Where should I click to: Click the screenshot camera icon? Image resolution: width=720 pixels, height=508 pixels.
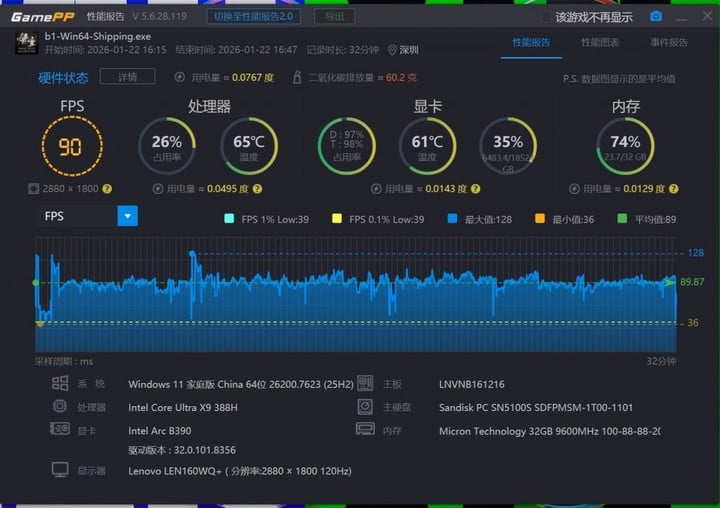click(656, 17)
